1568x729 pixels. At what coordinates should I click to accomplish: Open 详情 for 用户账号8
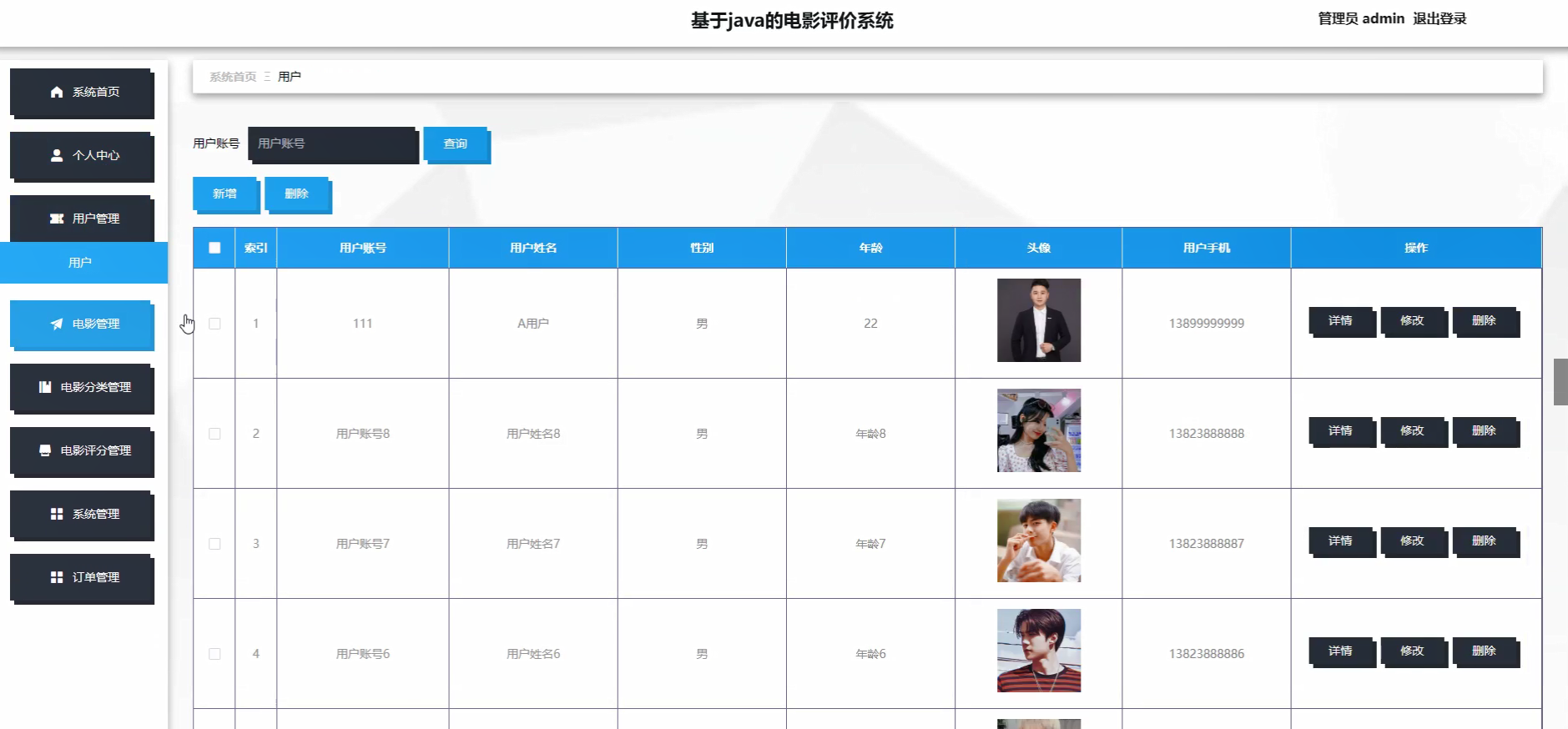pos(1342,432)
